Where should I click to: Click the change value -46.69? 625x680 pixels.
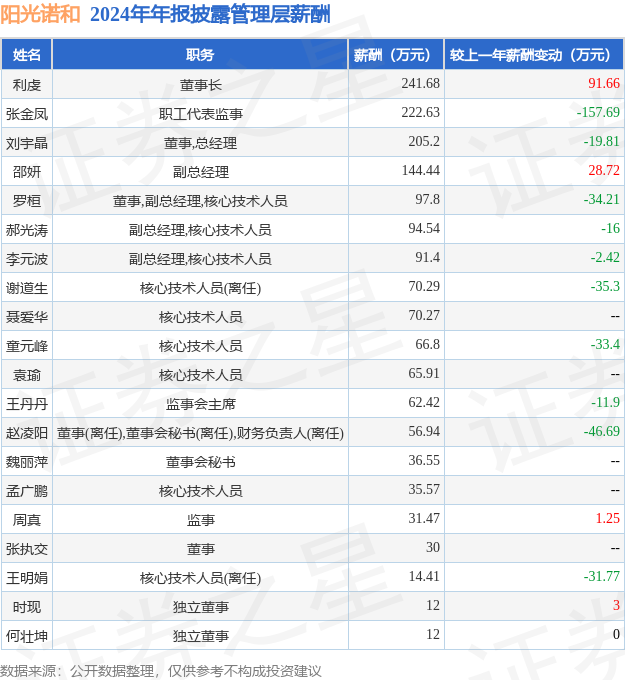coord(602,432)
